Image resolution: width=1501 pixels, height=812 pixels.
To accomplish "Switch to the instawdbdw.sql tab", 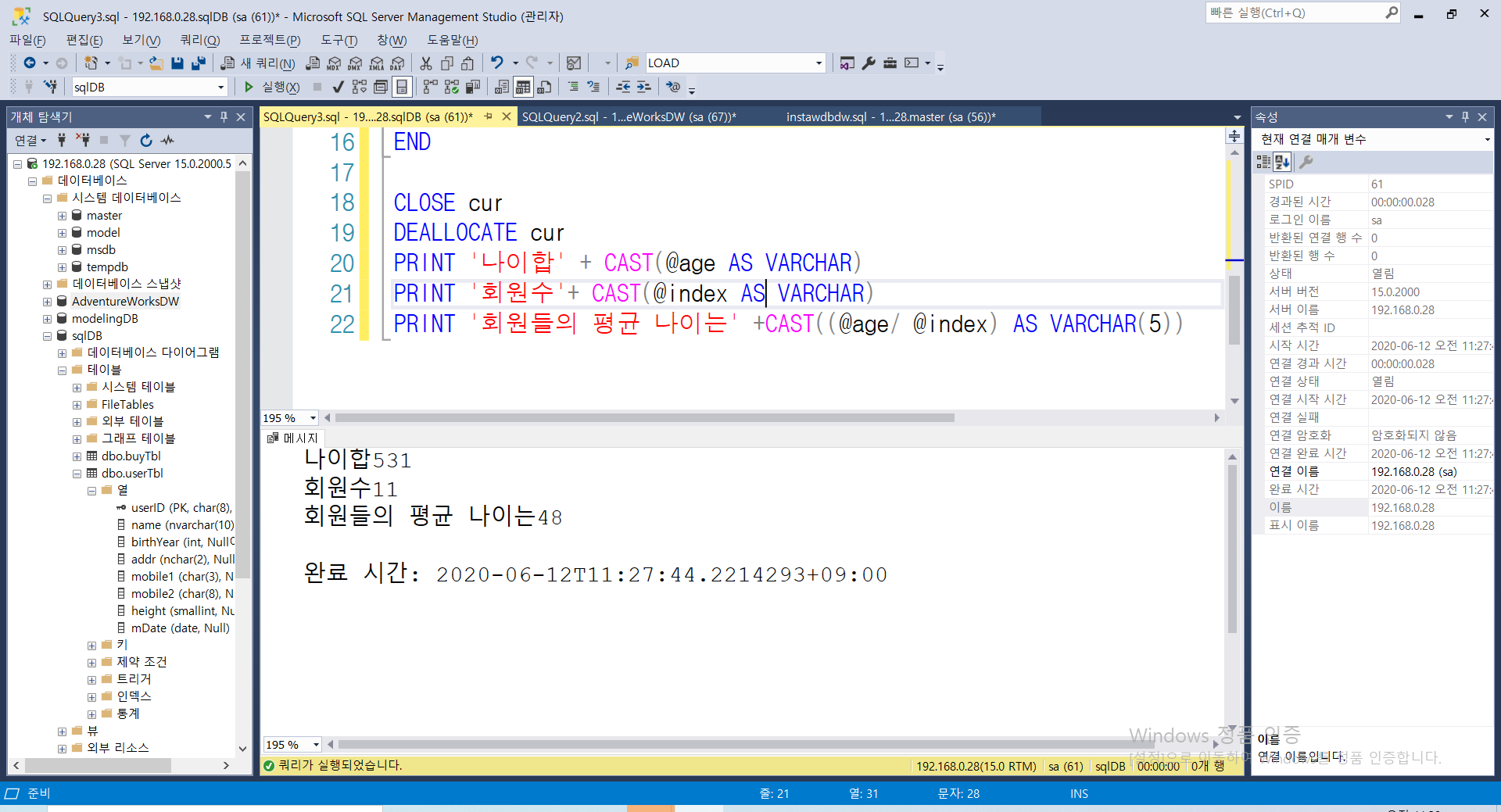I will tap(891, 116).
